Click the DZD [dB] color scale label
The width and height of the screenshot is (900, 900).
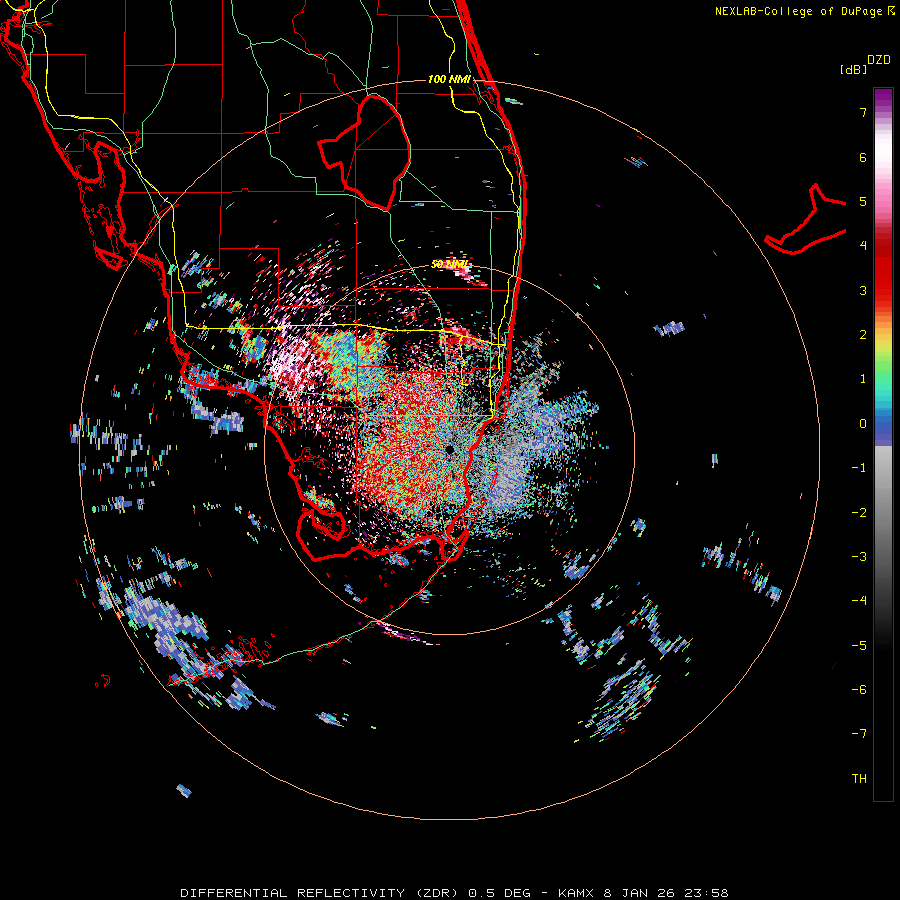point(865,64)
